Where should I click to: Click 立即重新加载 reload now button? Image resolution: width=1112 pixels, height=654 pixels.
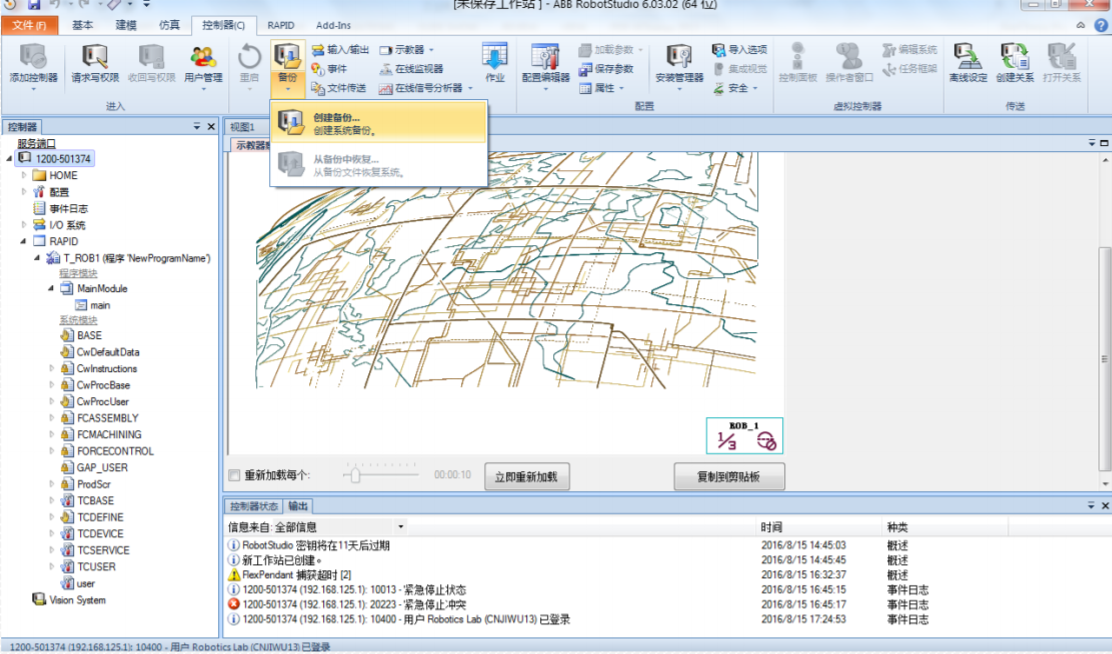[x=526, y=477]
